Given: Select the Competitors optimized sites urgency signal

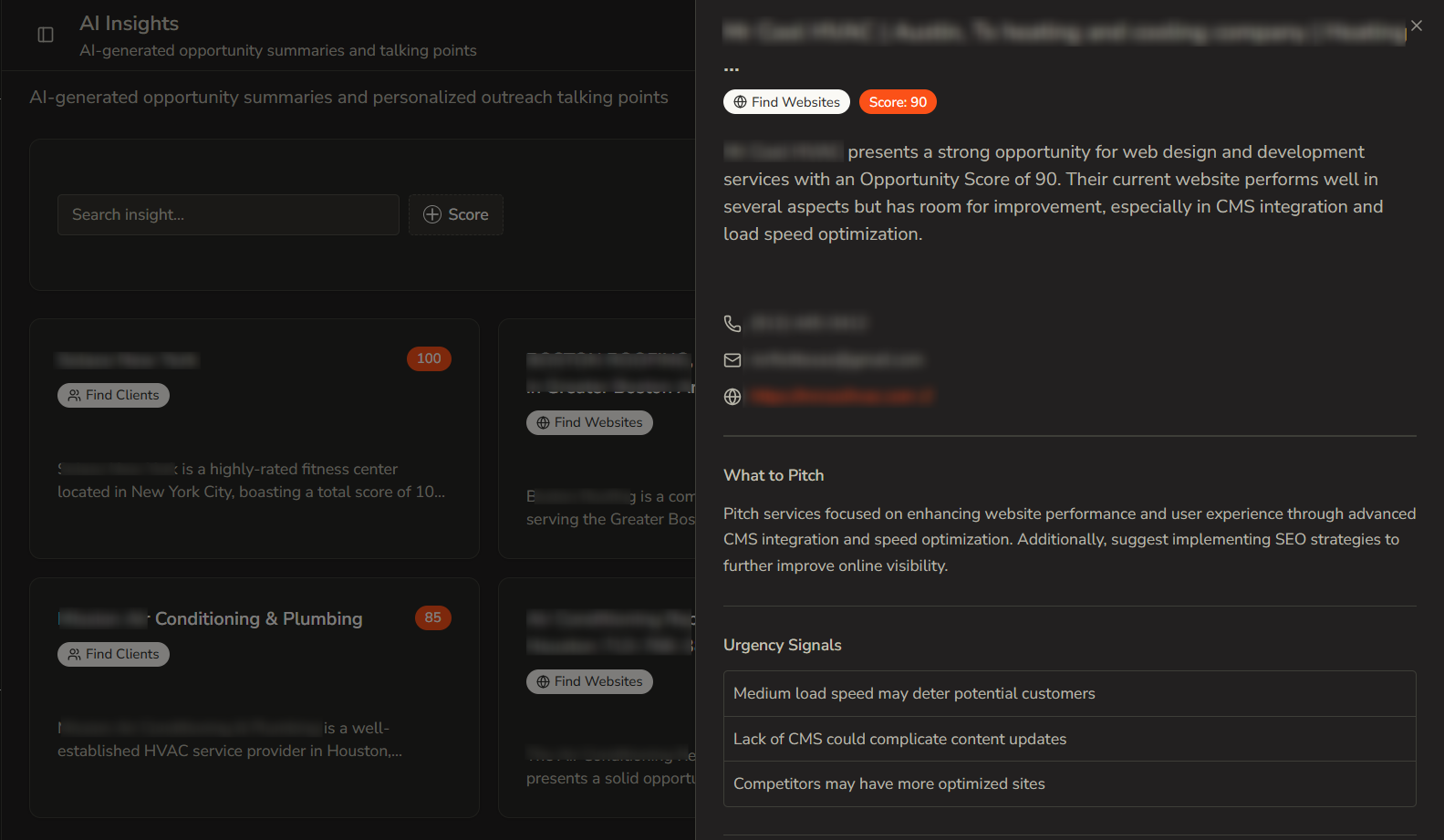Looking at the screenshot, I should [1069, 783].
